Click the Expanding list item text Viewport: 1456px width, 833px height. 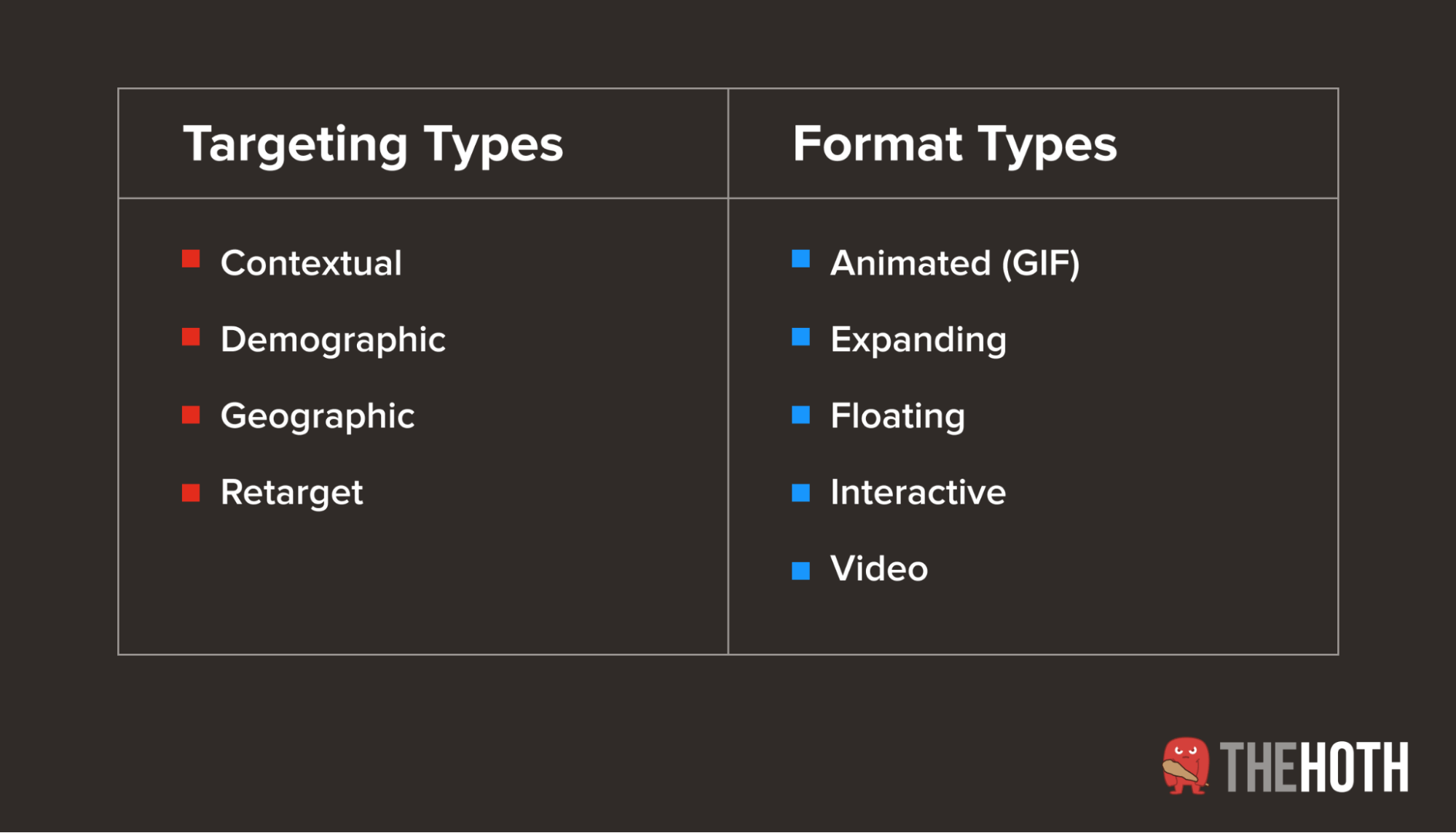(918, 341)
